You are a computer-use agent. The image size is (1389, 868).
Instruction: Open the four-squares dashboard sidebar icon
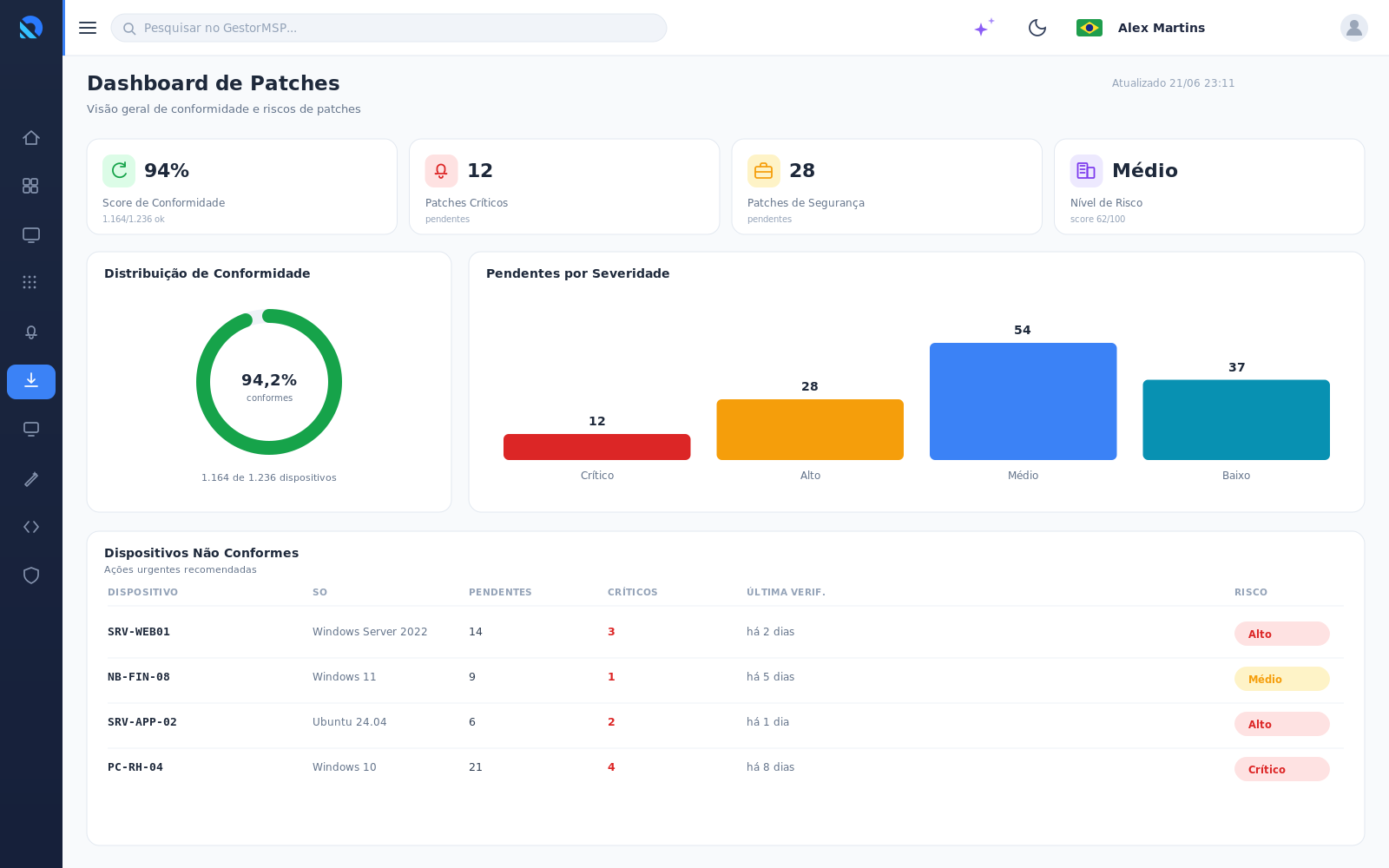coord(31,186)
